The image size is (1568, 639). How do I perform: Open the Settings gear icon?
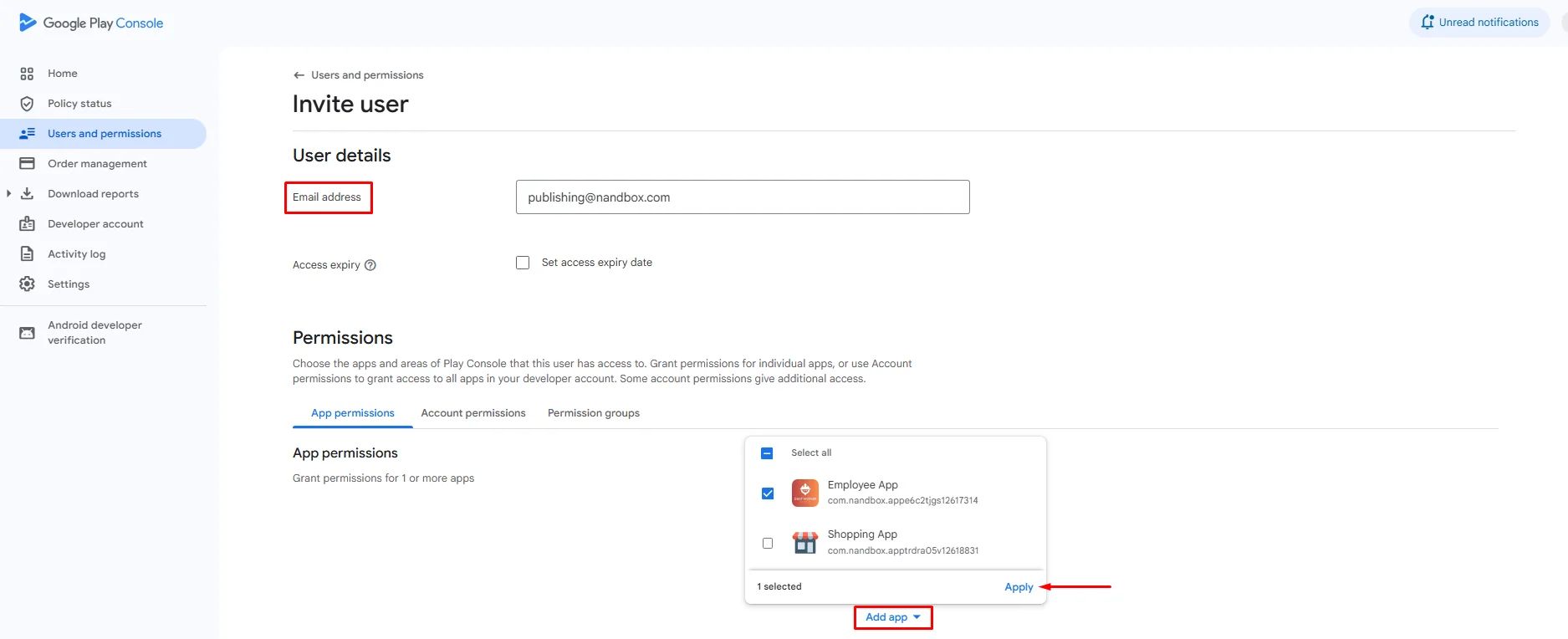click(x=27, y=284)
